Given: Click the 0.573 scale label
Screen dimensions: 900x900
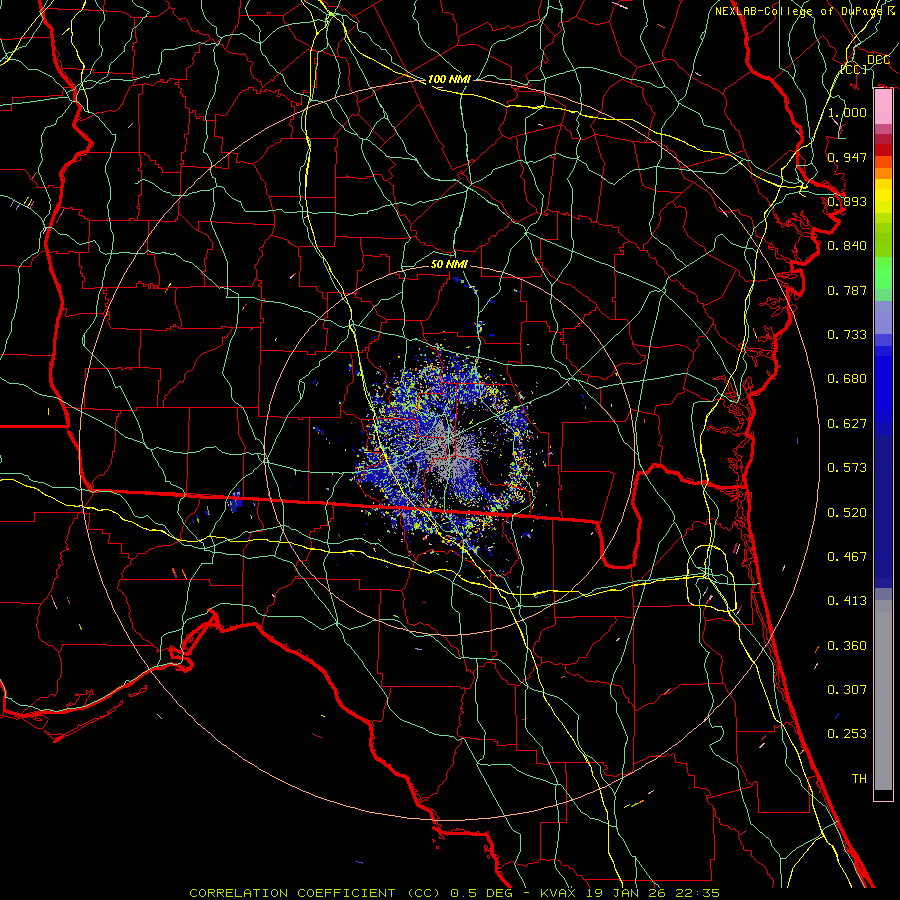Looking at the screenshot, I should coord(847,468).
